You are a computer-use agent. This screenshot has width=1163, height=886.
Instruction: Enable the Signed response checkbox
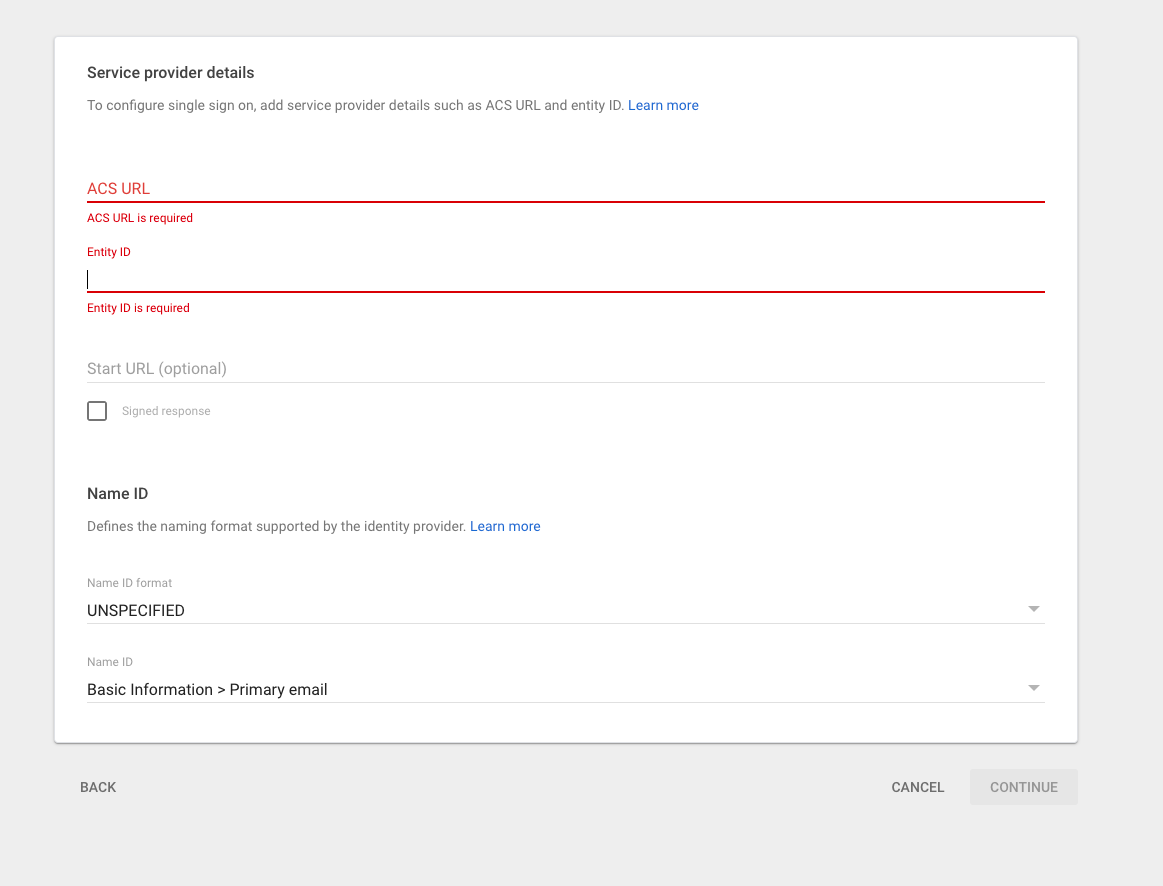click(96, 410)
